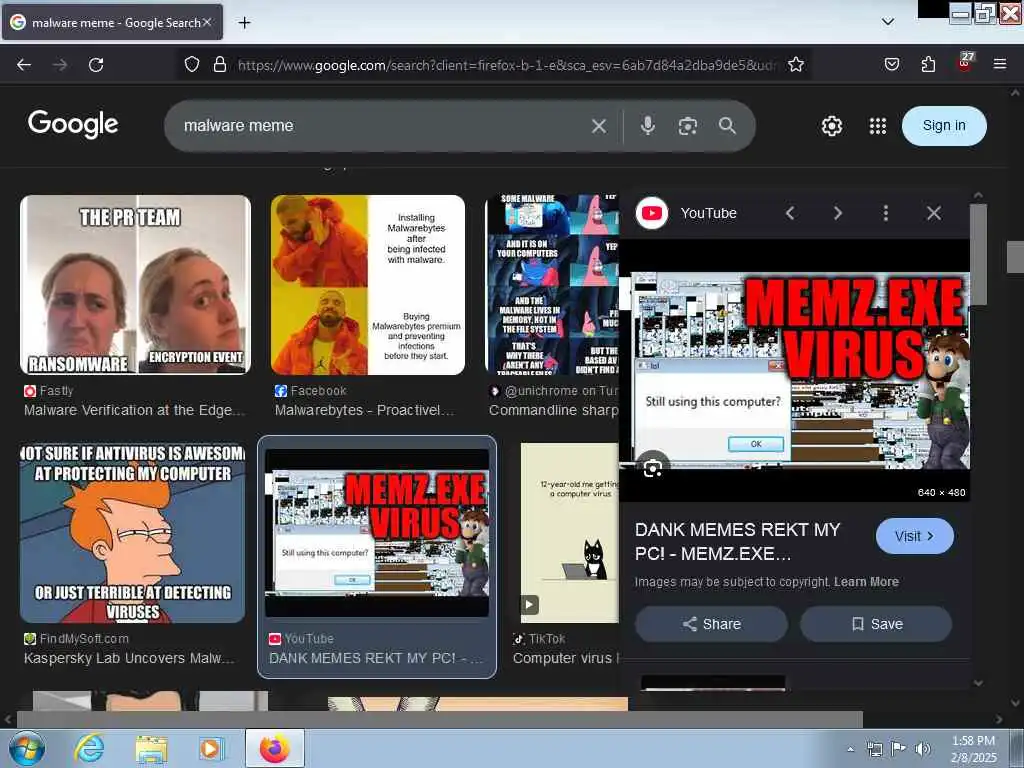
Task: Open the Action Center flag tray icon
Action: (898, 748)
